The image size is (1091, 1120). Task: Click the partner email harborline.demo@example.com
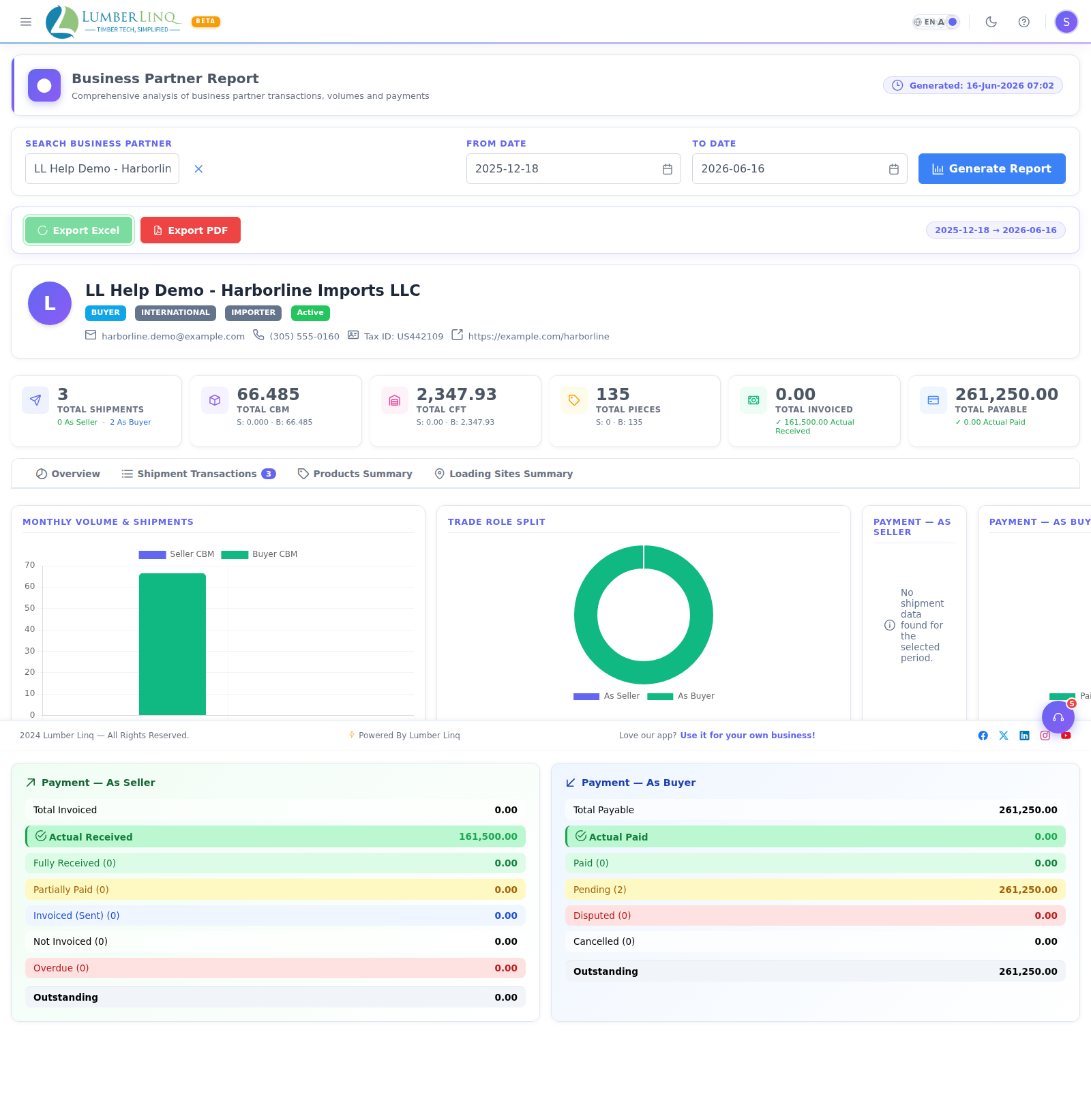[173, 337]
